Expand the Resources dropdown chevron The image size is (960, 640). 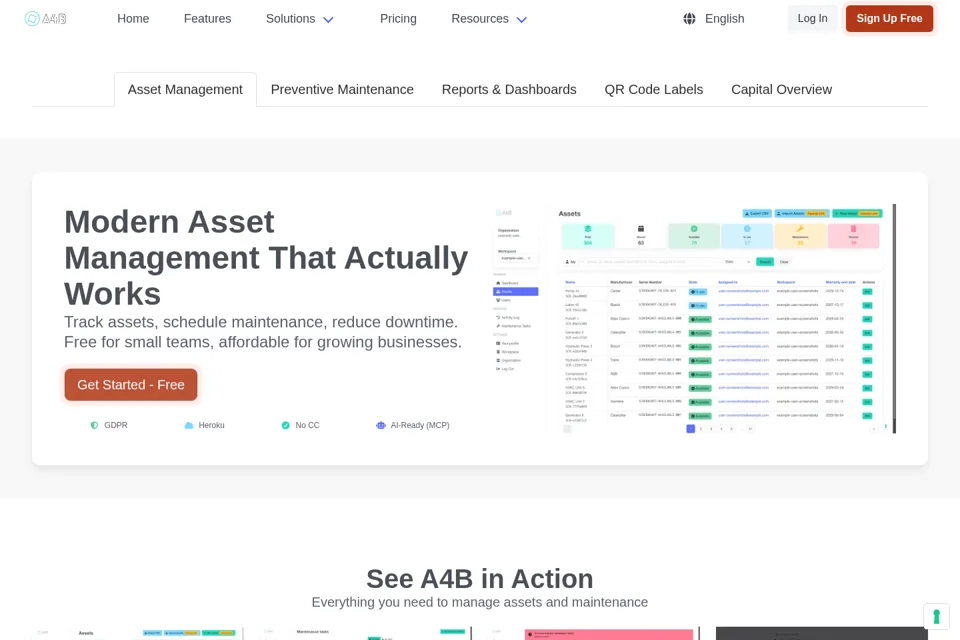pyautogui.click(x=522, y=20)
